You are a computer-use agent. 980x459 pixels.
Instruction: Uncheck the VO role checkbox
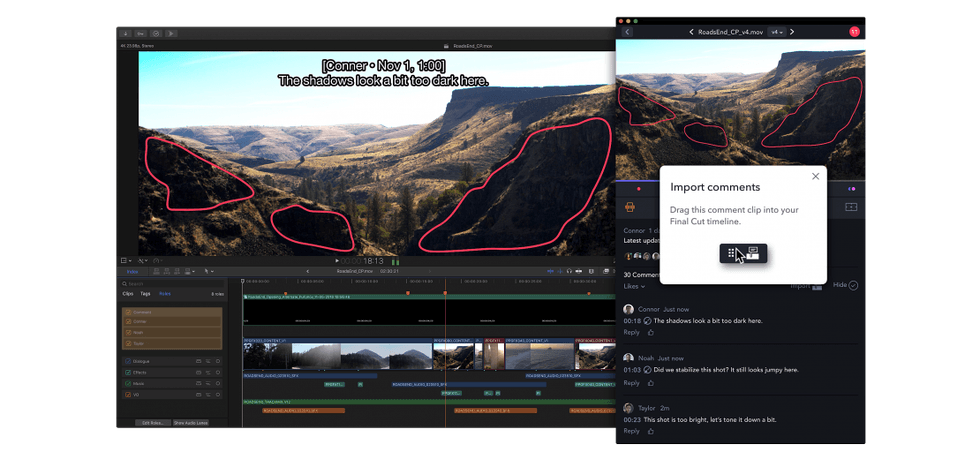(x=128, y=395)
